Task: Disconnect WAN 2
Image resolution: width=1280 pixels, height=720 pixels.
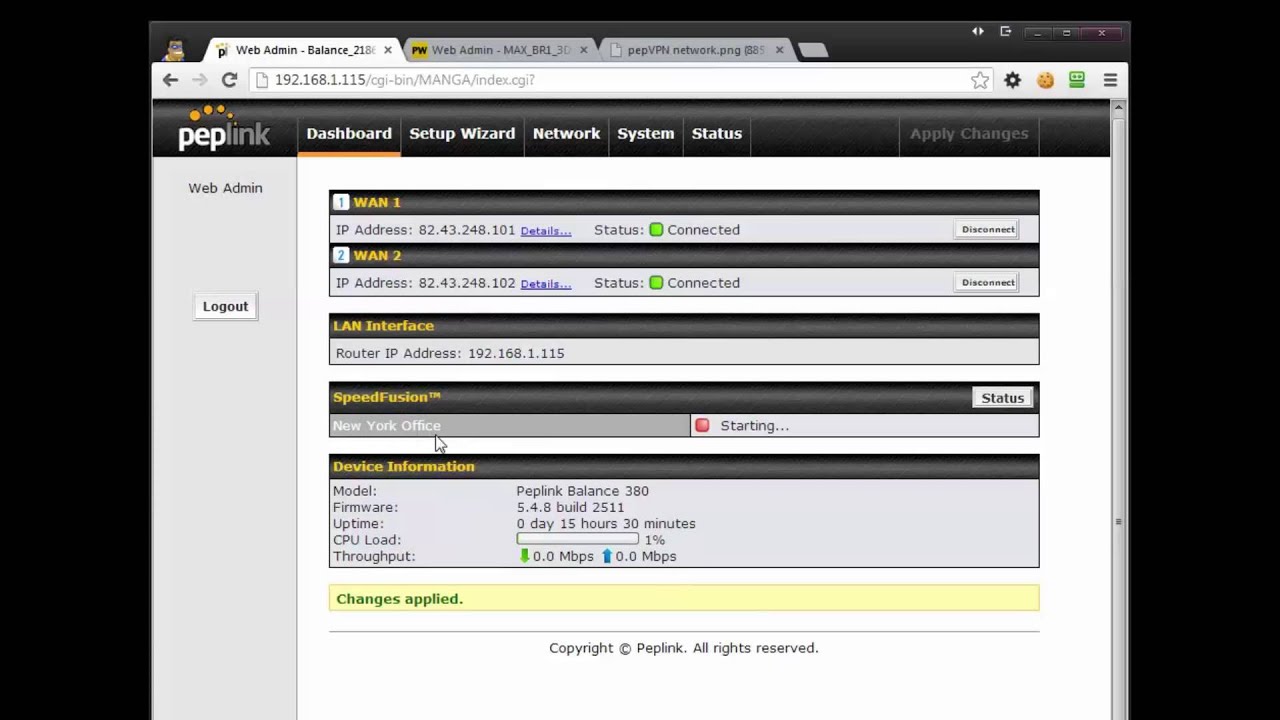Action: pos(988,283)
